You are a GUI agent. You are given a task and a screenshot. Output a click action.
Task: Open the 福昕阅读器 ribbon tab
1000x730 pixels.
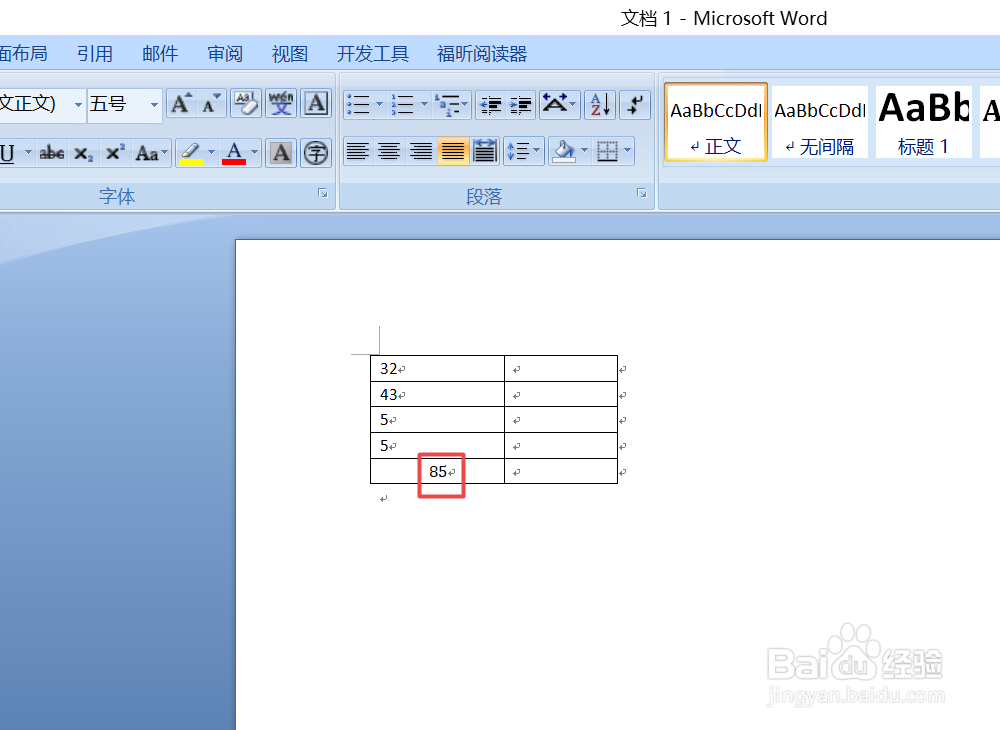click(482, 54)
